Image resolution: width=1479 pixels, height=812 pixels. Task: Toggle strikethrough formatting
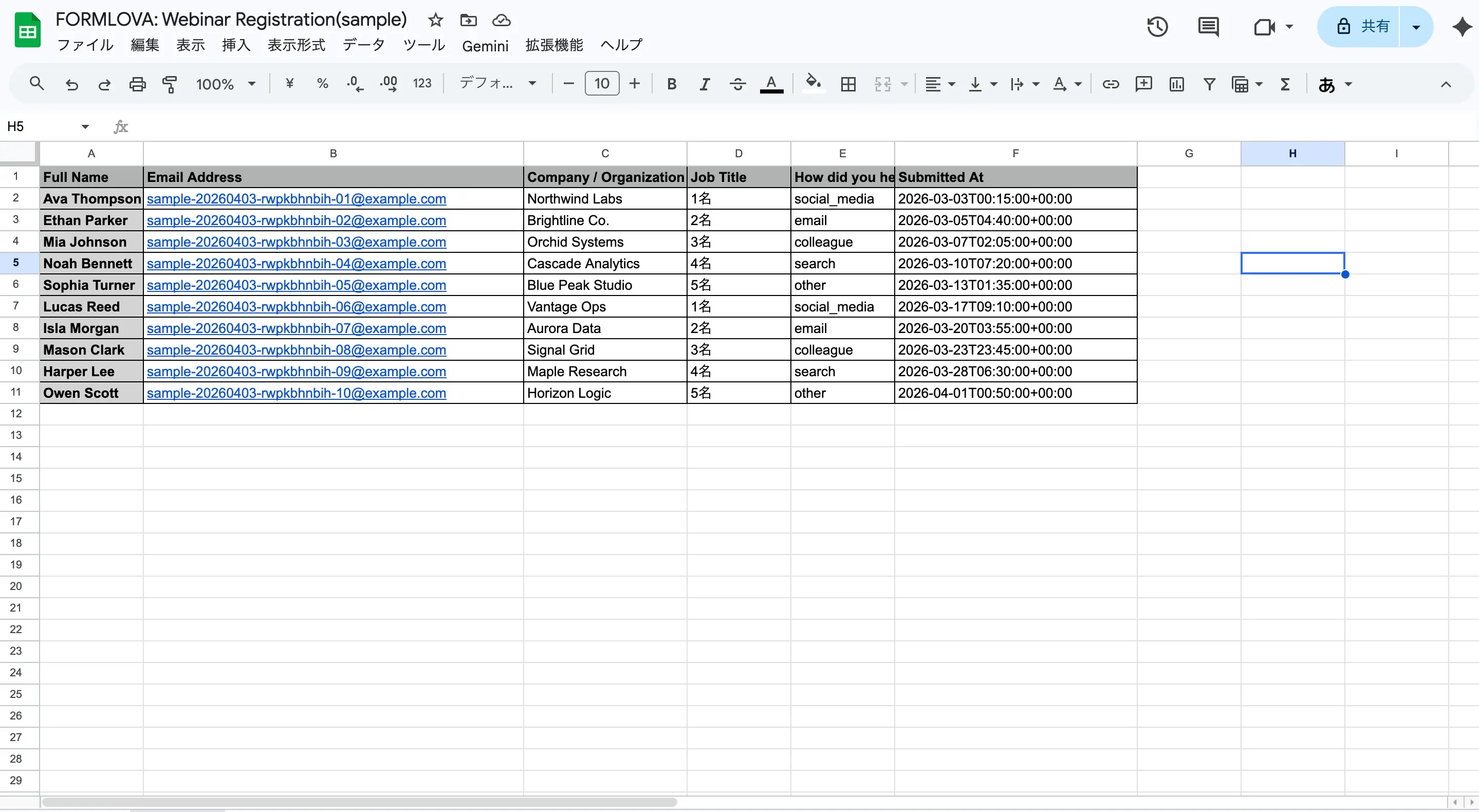[x=738, y=84]
